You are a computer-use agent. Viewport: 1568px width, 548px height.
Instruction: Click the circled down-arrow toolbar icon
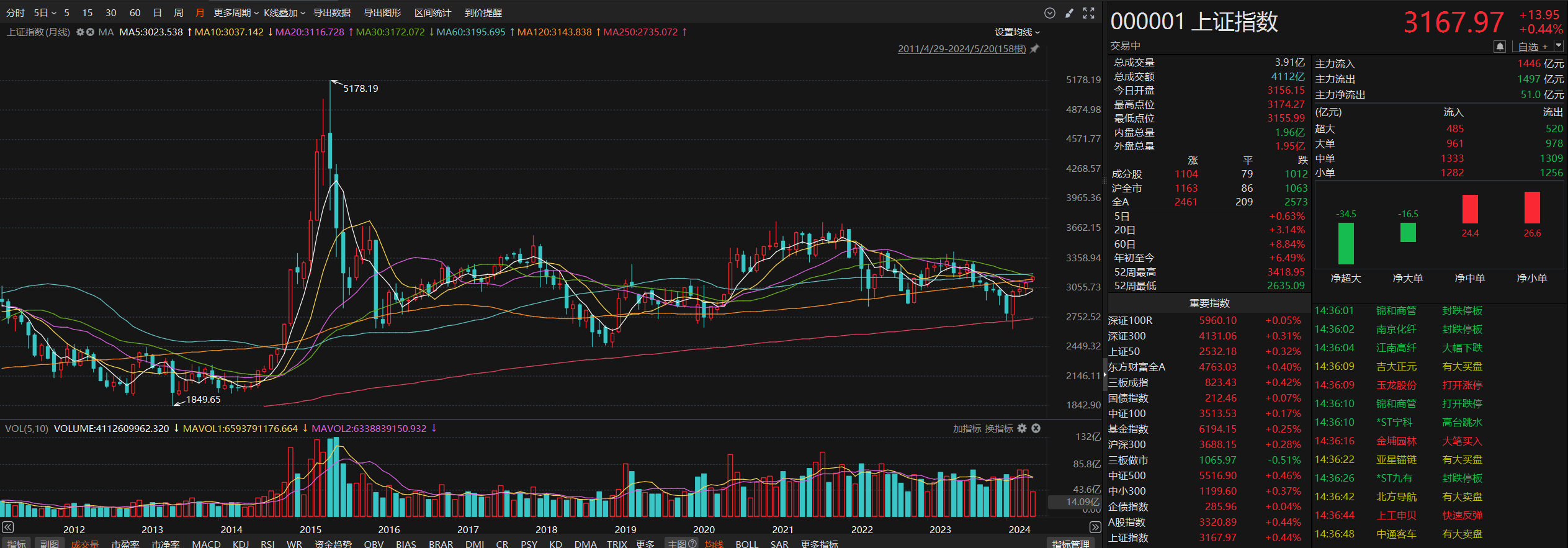coord(1050,13)
